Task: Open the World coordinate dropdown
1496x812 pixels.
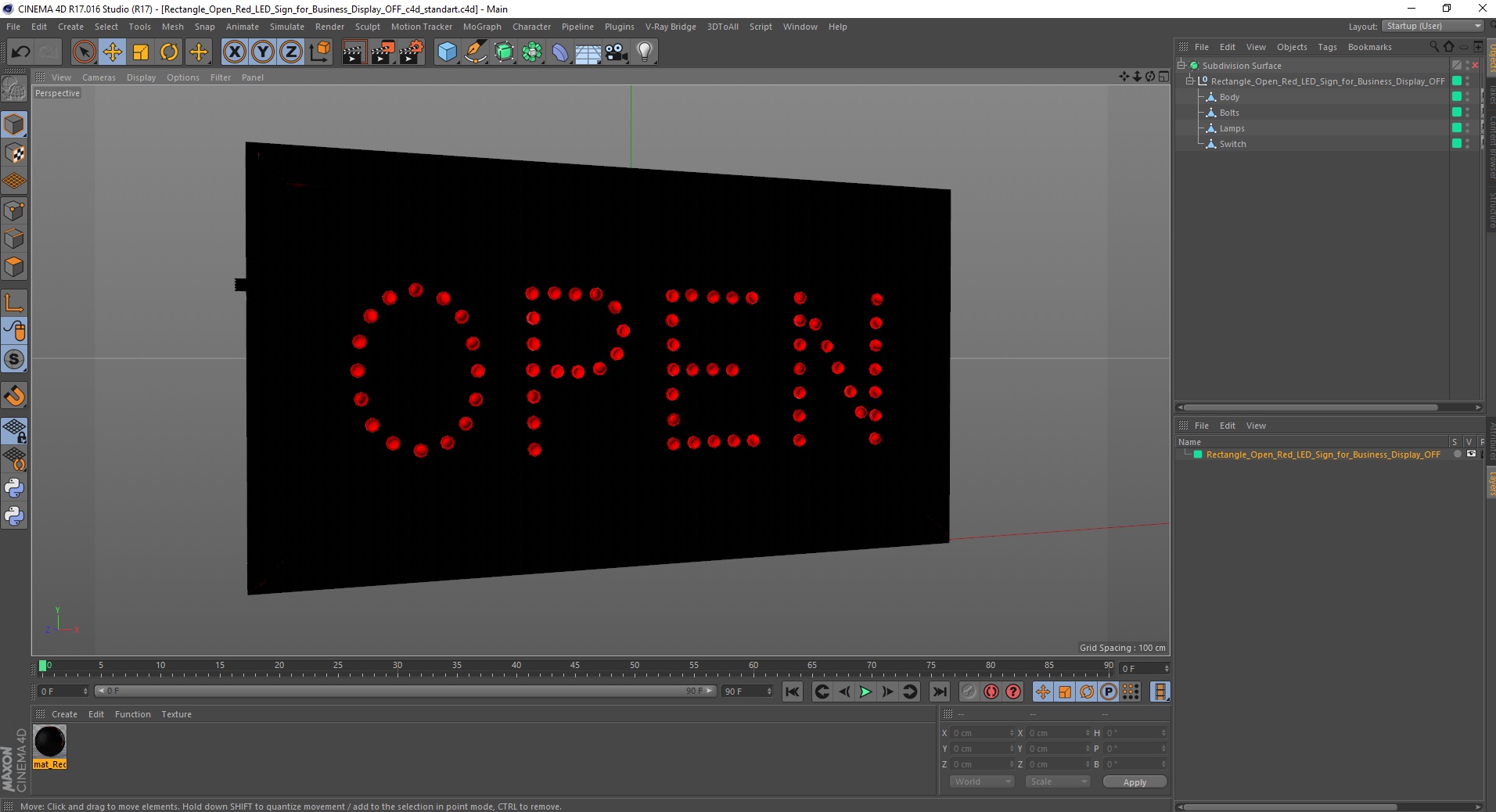Action: coord(982,781)
